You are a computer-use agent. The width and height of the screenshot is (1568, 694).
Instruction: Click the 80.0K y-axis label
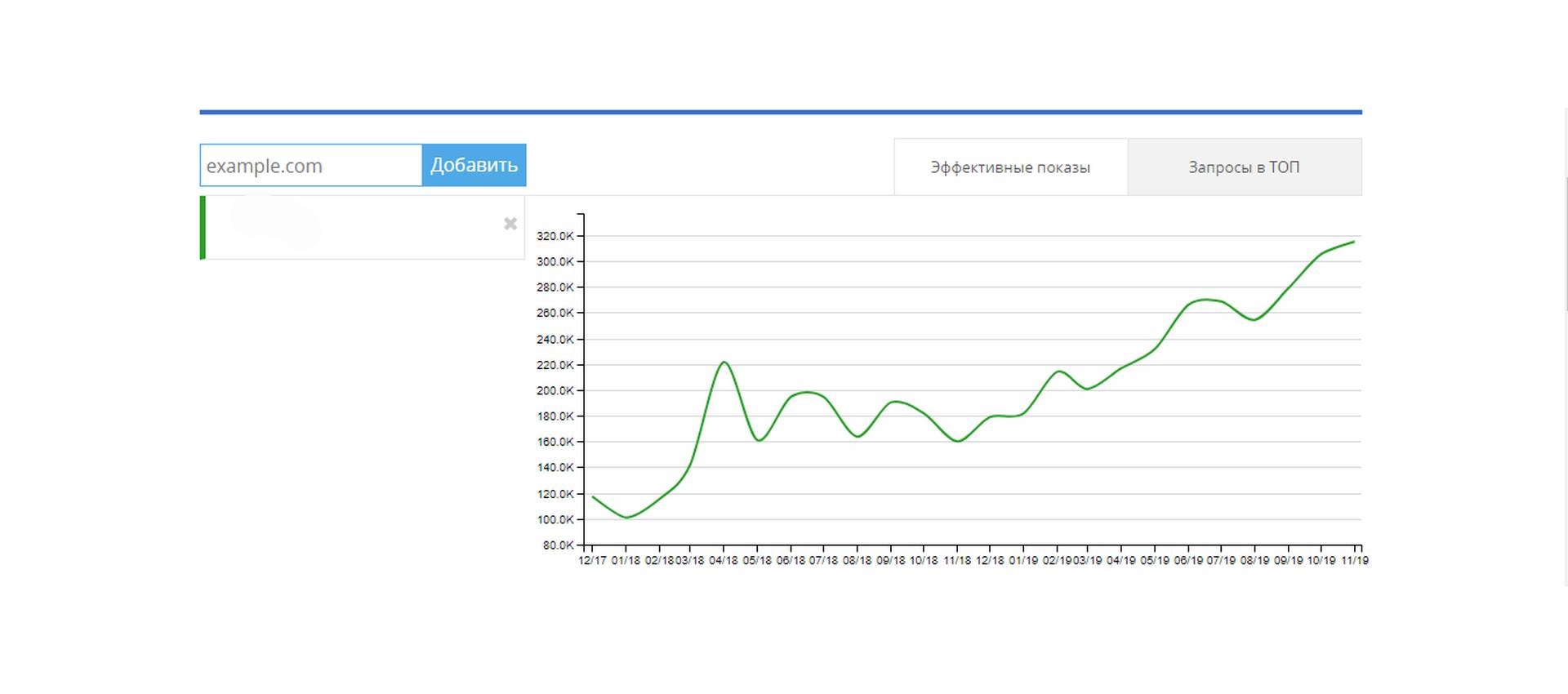tap(559, 545)
